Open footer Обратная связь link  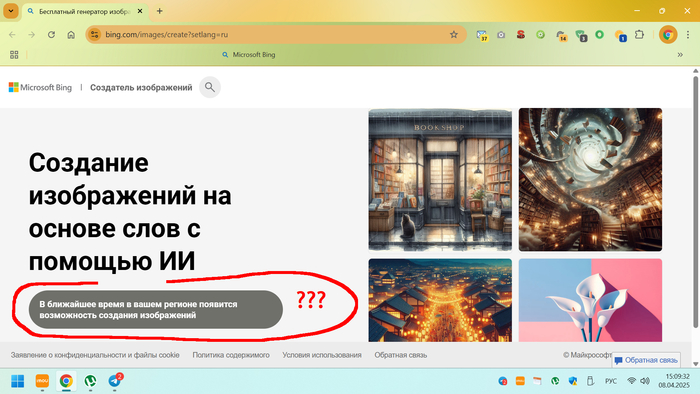coord(400,355)
